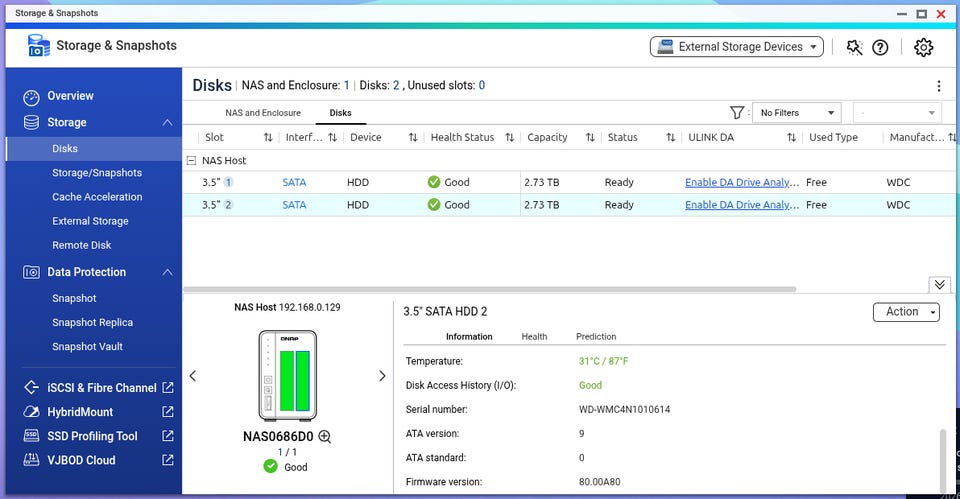Open the three-dot more options menu
Image resolution: width=960 pixels, height=499 pixels.
pos(938,86)
